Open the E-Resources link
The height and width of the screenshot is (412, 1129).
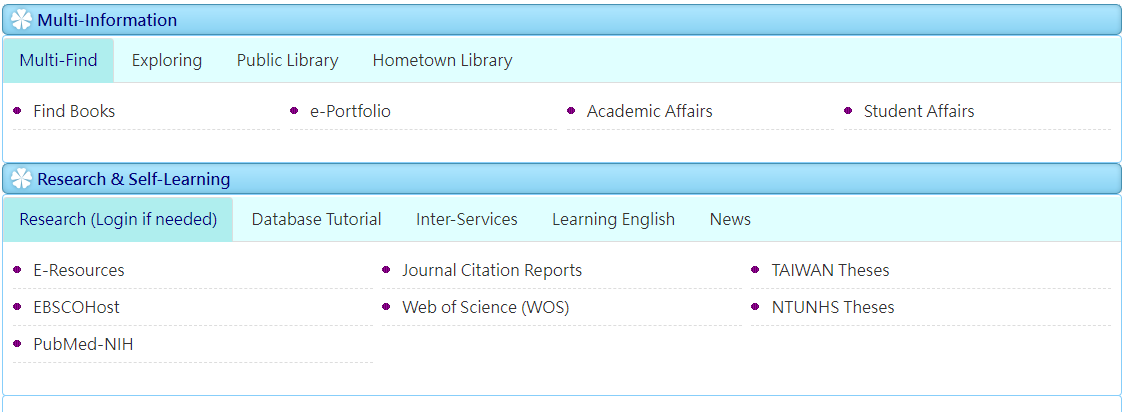coord(78,271)
